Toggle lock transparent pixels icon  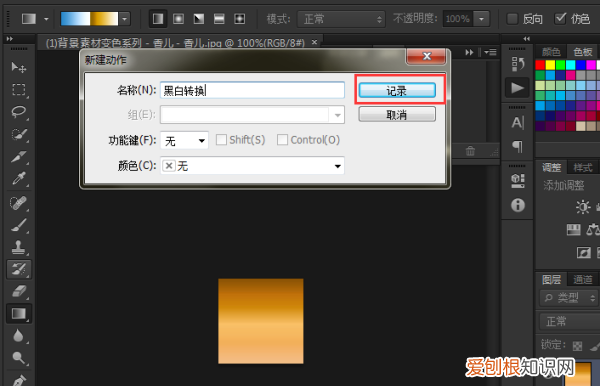[x=577, y=346]
